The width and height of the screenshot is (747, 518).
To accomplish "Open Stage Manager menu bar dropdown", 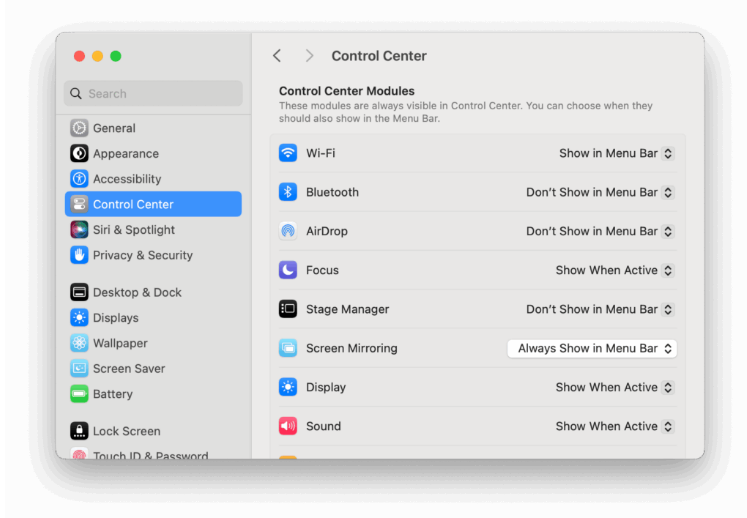I will [x=600, y=309].
